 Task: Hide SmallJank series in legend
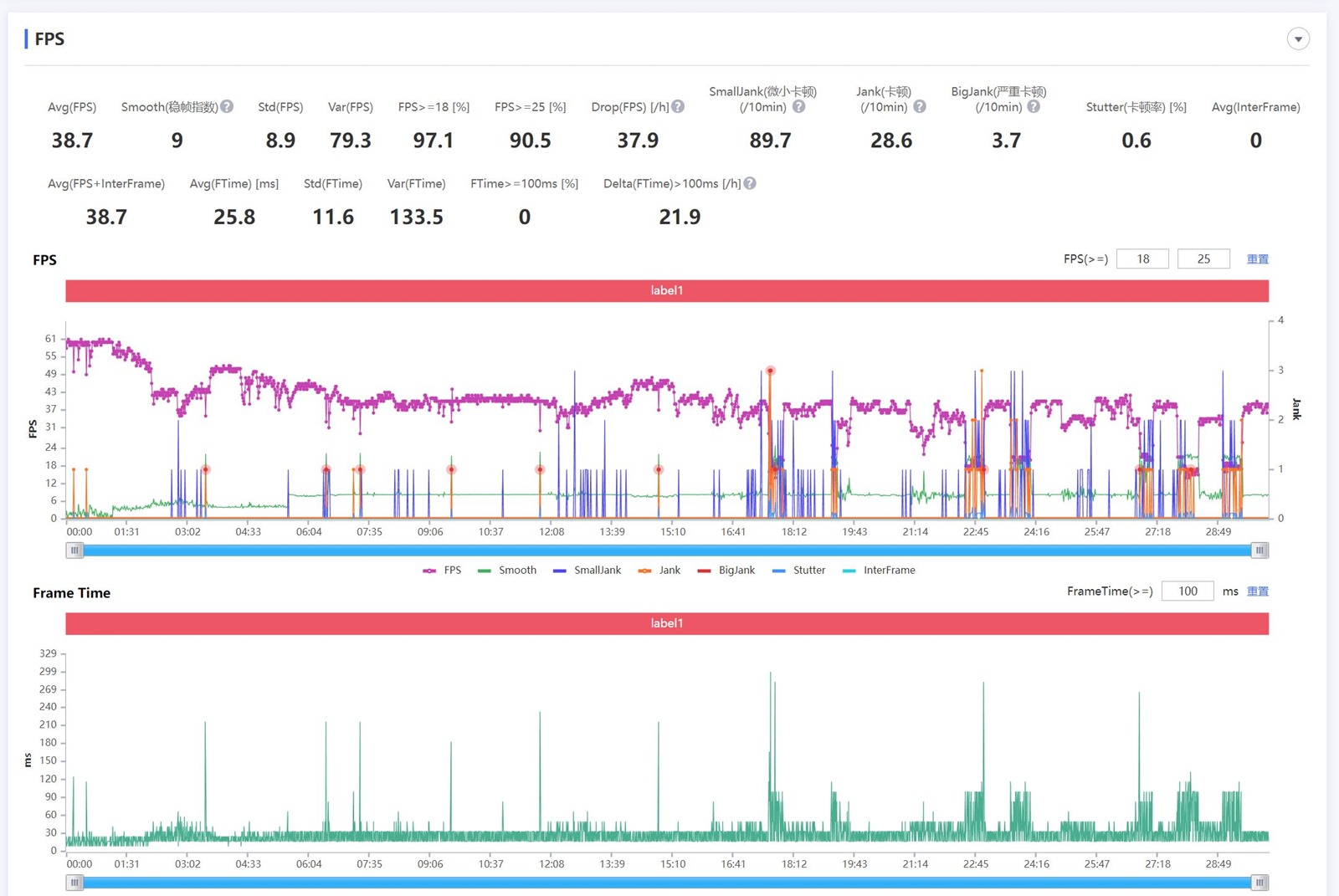pos(587,571)
